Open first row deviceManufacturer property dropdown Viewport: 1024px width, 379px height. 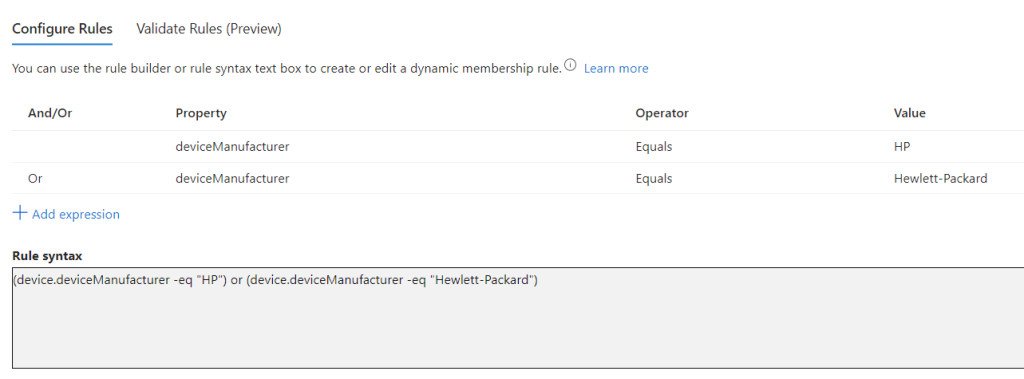[x=232, y=147]
